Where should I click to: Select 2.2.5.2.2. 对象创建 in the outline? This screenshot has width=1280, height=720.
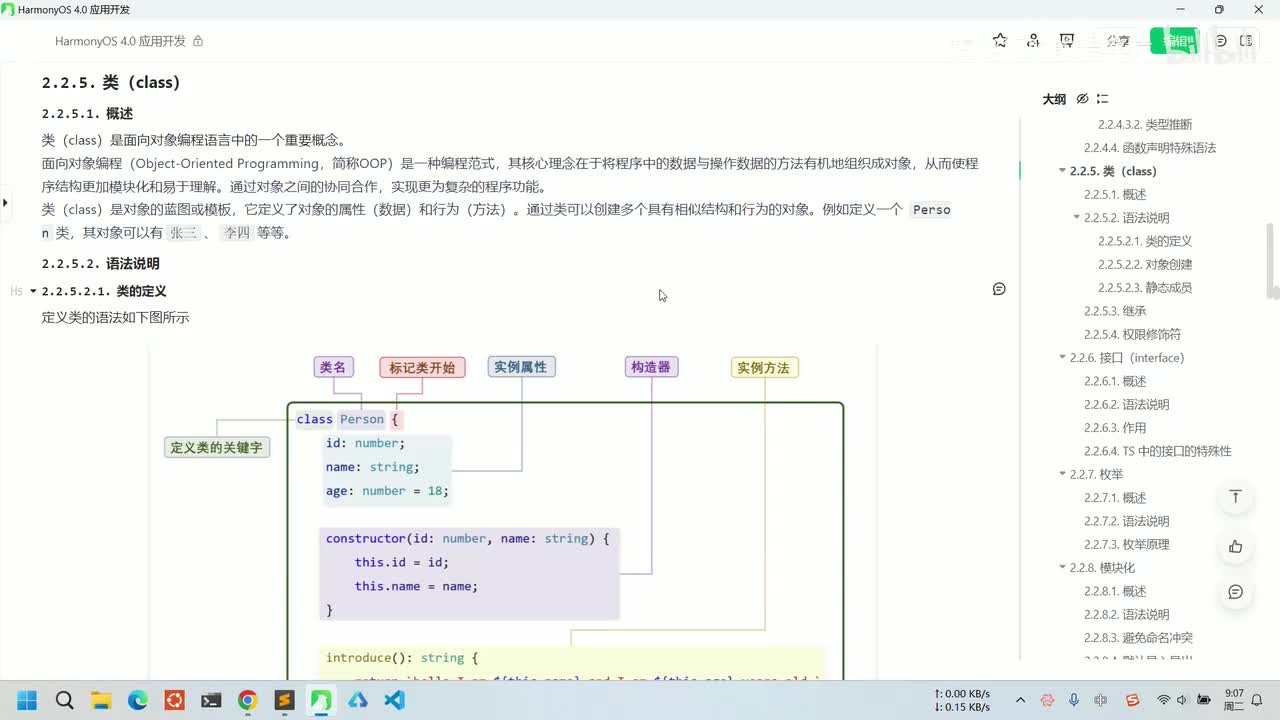pos(1145,265)
